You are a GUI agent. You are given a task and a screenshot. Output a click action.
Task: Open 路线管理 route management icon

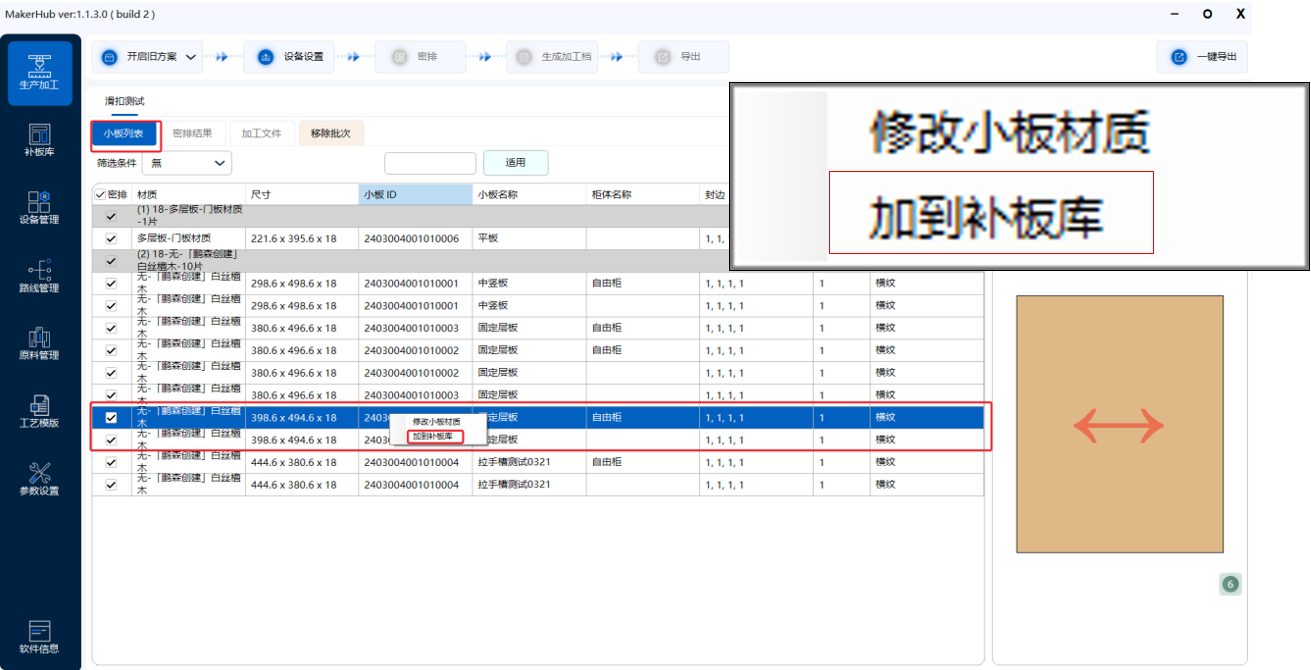(x=40, y=275)
